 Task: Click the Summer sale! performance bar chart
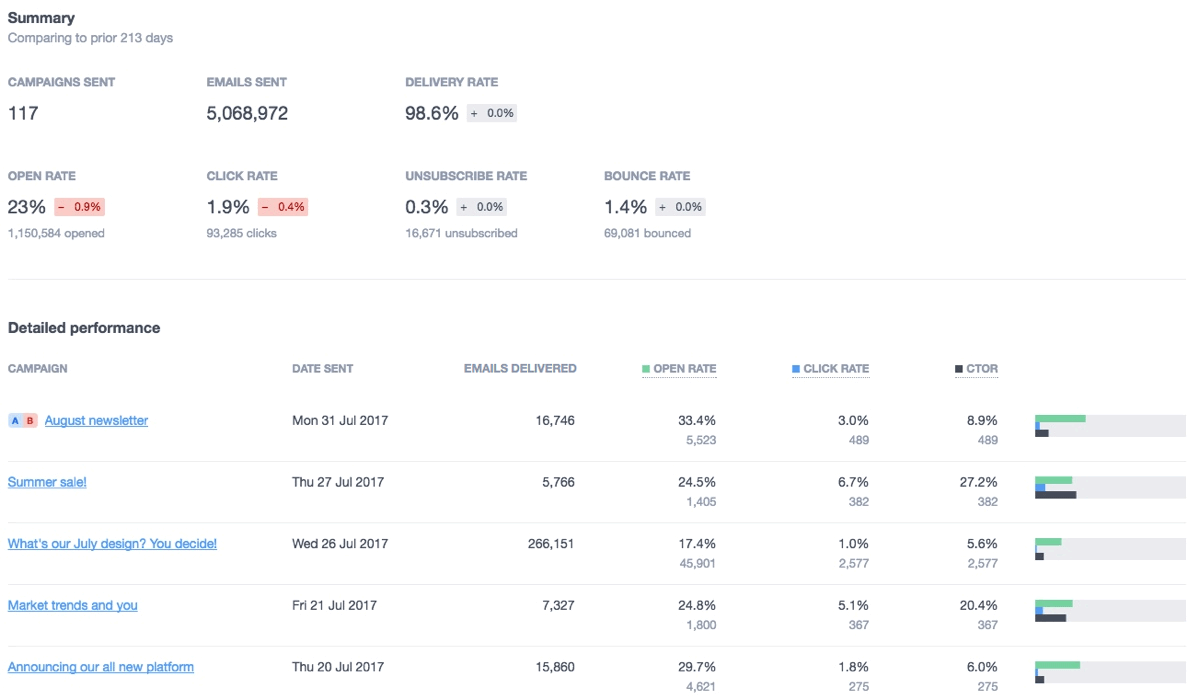[x=1110, y=487]
